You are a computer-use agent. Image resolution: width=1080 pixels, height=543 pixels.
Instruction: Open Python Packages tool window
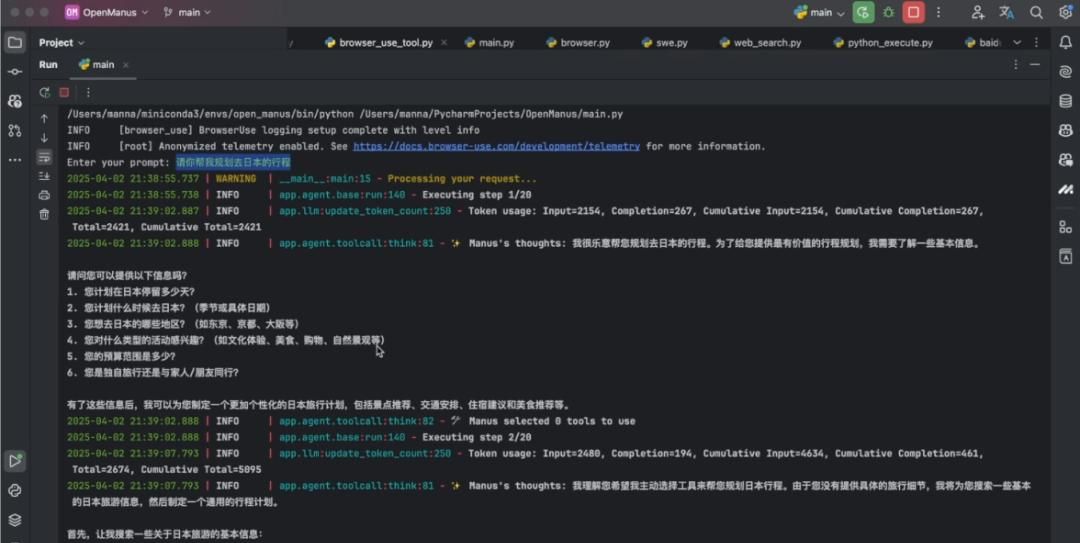click(x=14, y=519)
